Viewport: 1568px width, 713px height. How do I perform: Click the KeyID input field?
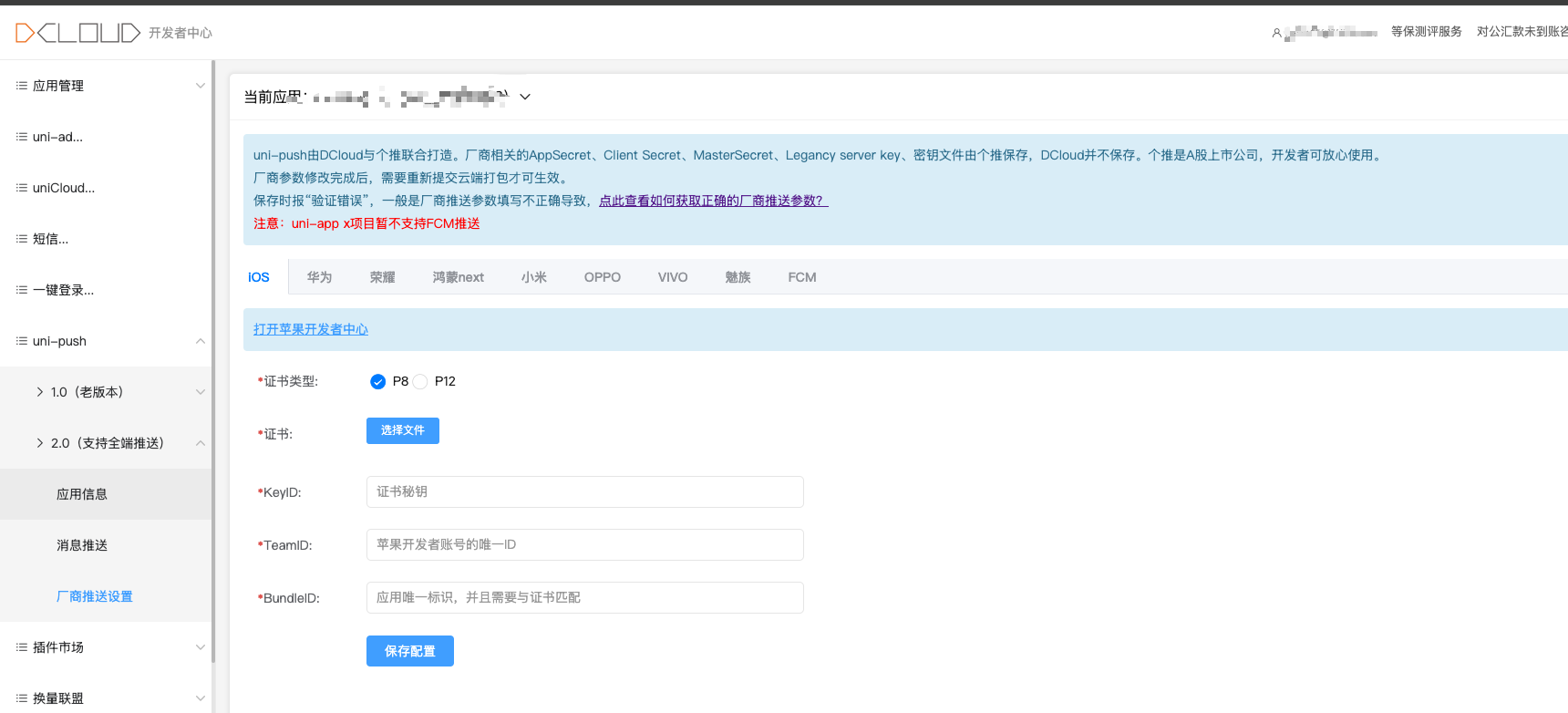point(585,492)
